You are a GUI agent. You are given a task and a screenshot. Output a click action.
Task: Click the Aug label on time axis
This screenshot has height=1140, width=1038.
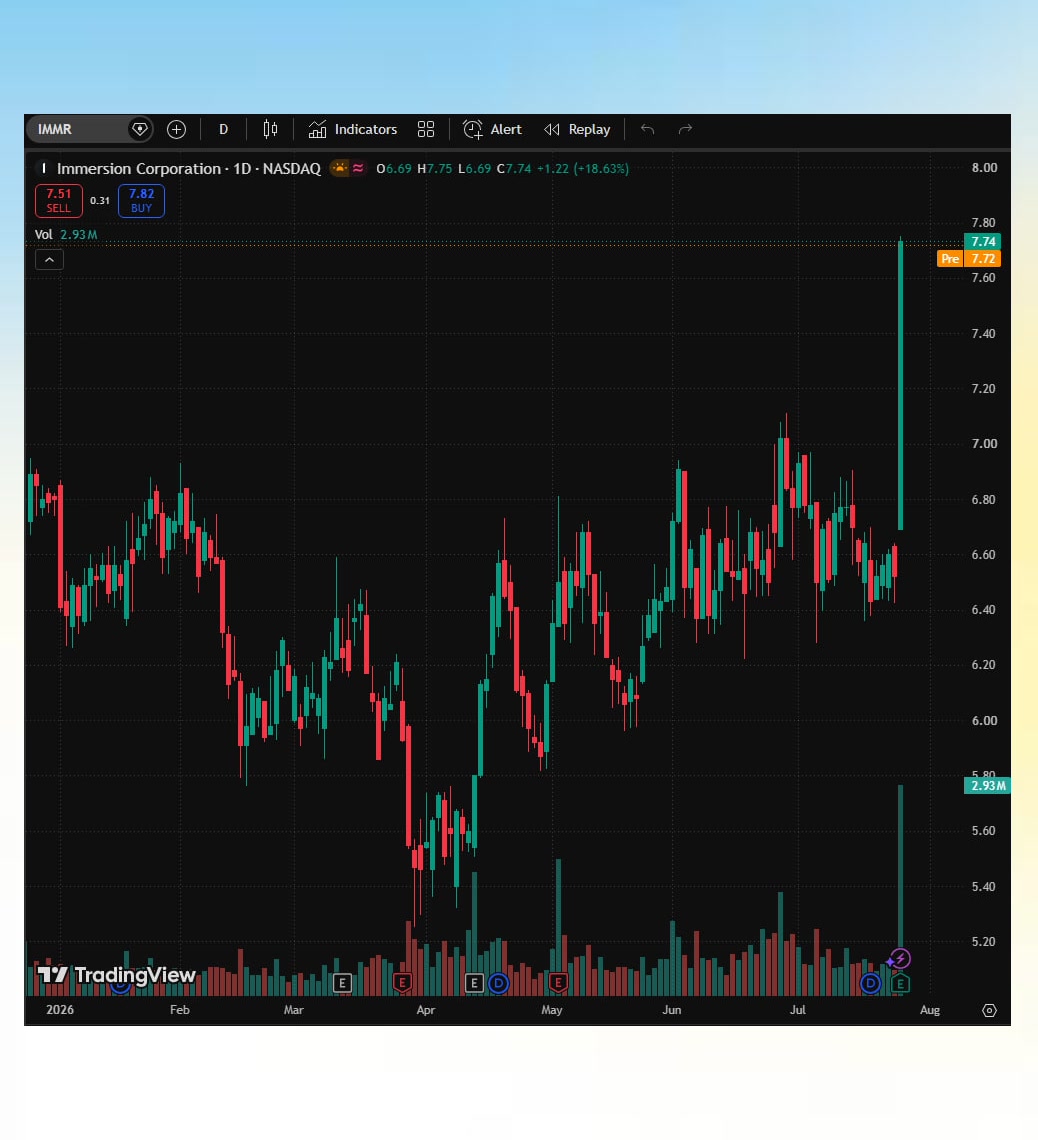pyautogui.click(x=930, y=1010)
